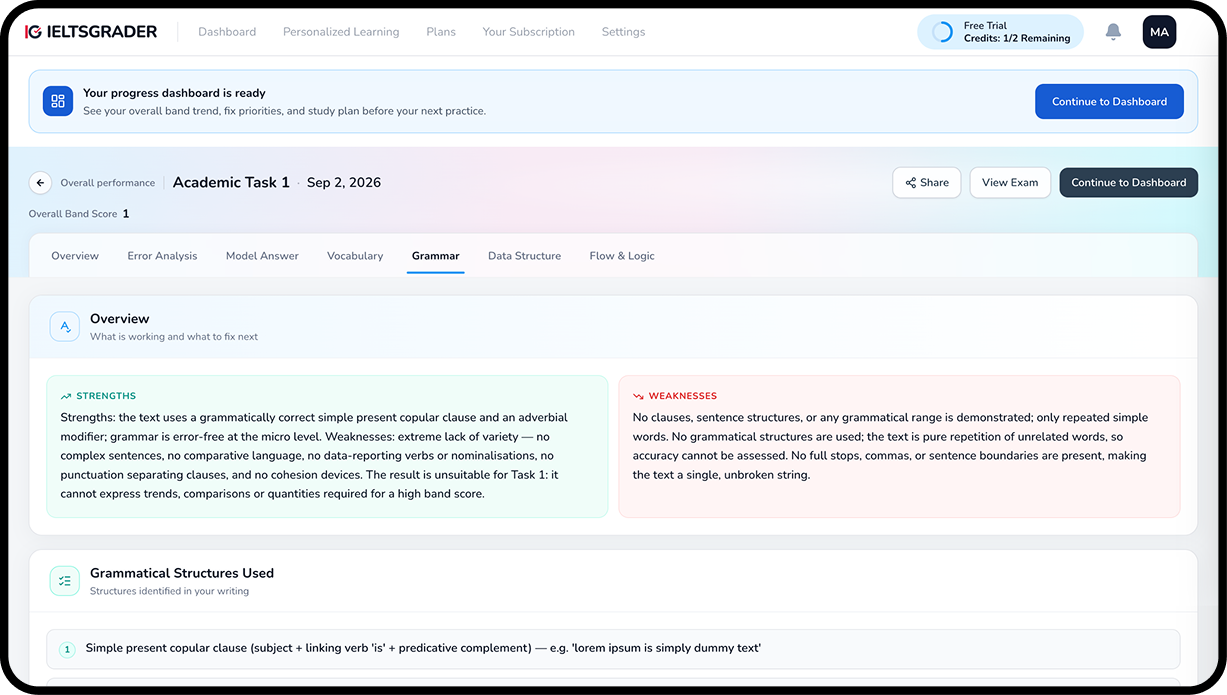Screen dimensions: 1227x695
Task: Click the Weaknesses downward trend icon
Action: pos(638,396)
